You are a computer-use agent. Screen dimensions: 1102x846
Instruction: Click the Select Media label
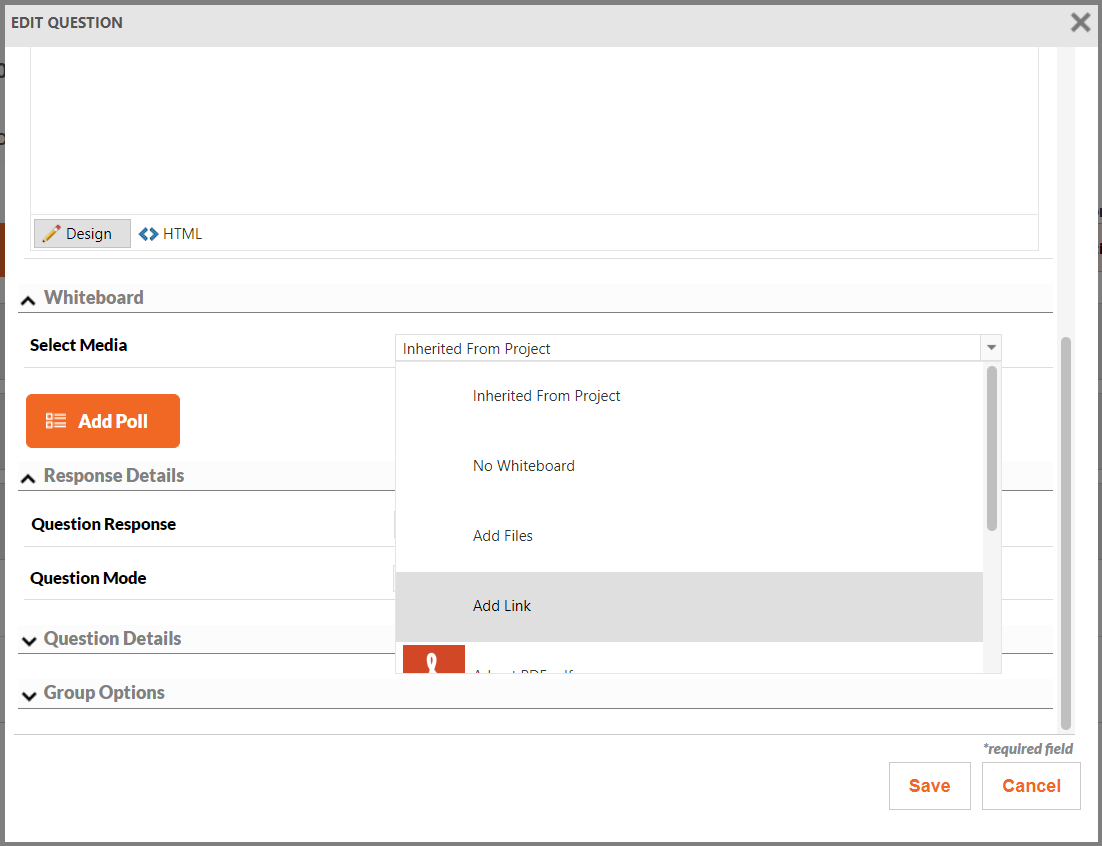79,345
